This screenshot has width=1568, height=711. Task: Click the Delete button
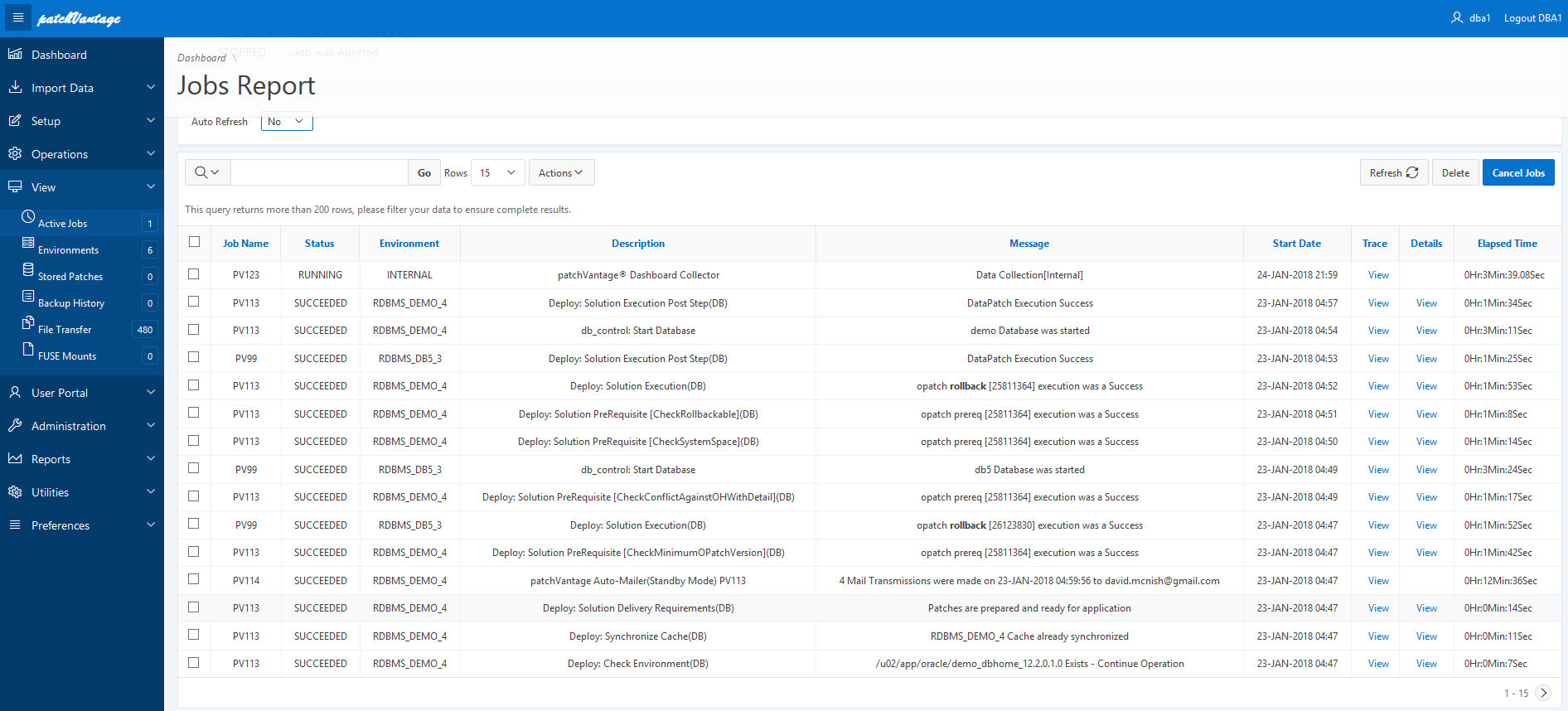click(x=1455, y=172)
